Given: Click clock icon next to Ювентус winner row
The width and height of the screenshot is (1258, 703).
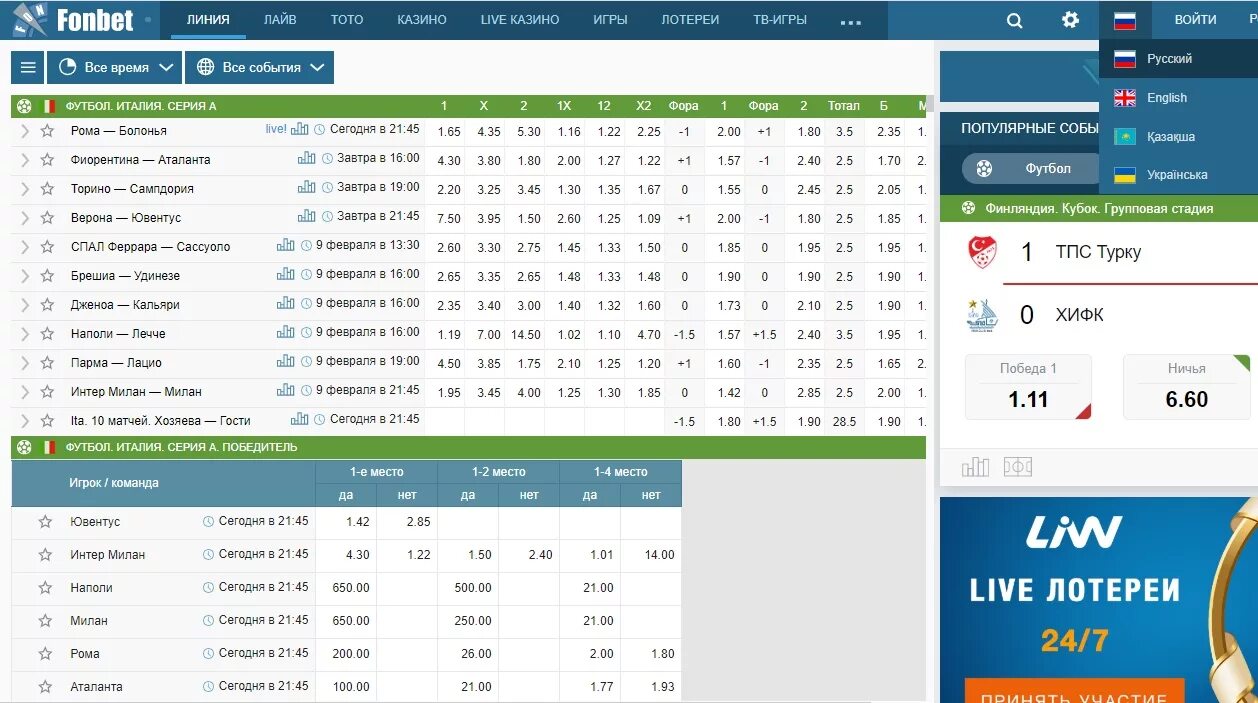Looking at the screenshot, I should (209, 521).
